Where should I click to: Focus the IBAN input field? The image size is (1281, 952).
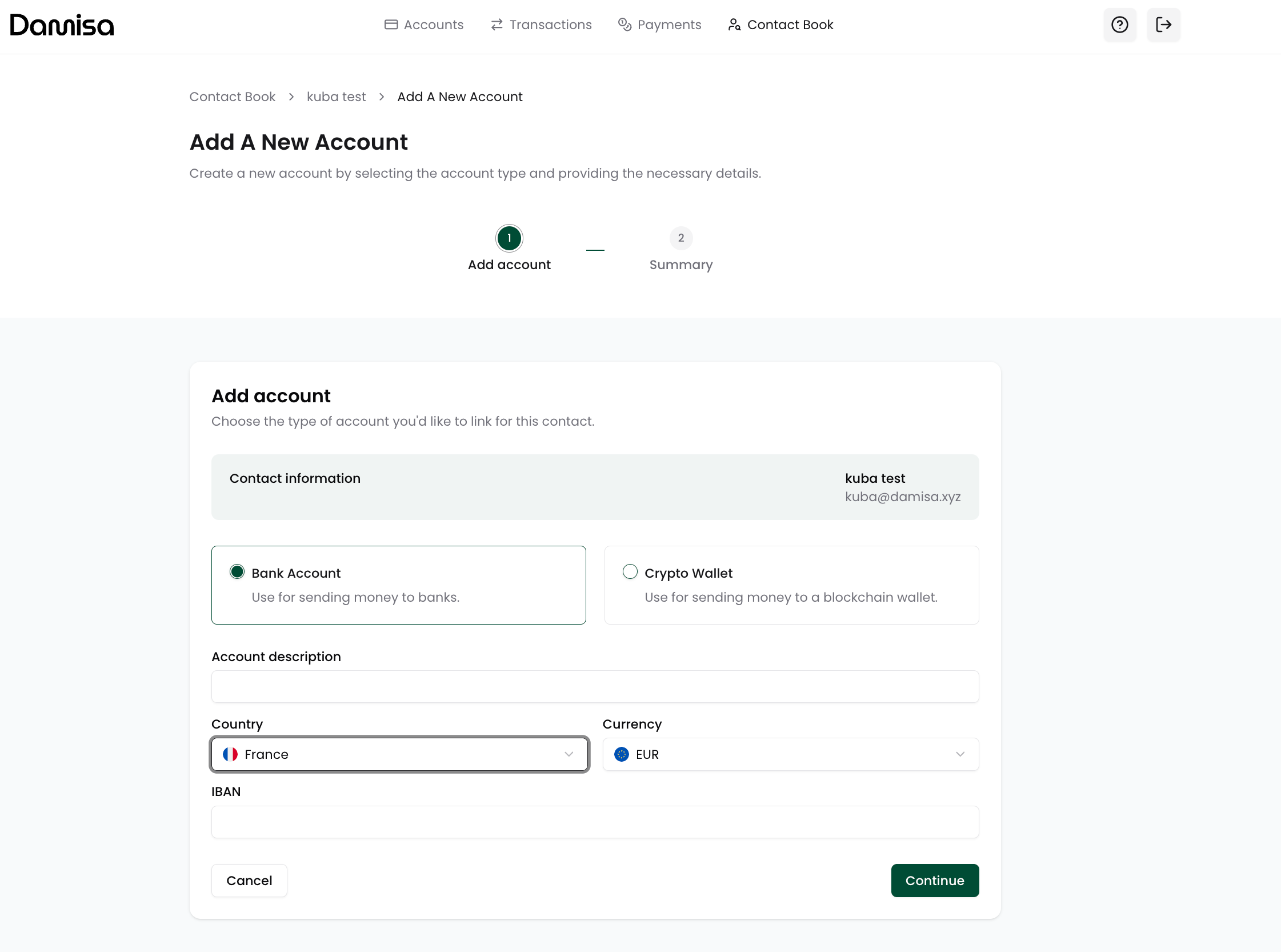pos(595,822)
